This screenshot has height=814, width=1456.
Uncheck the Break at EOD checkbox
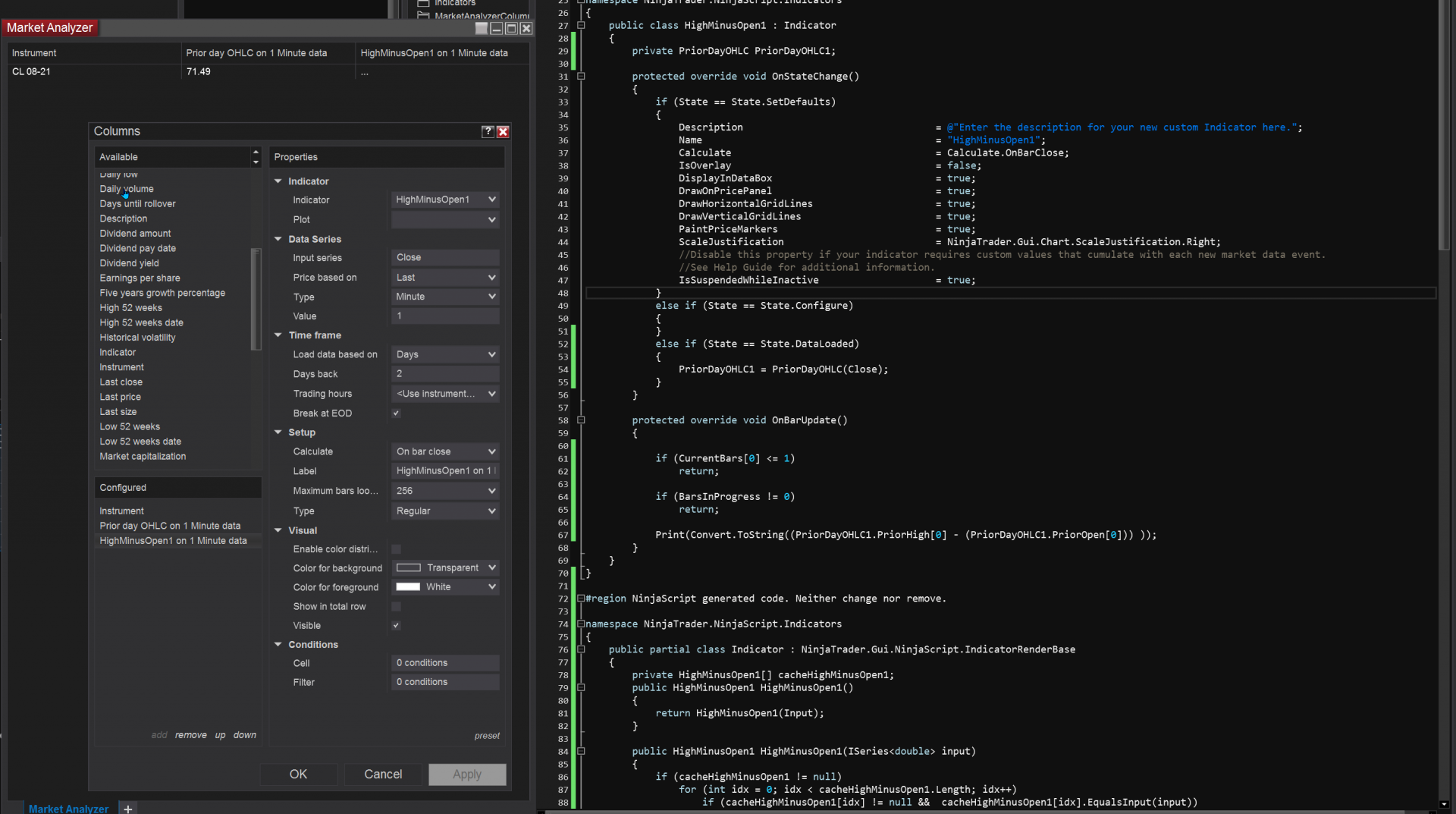coord(395,413)
